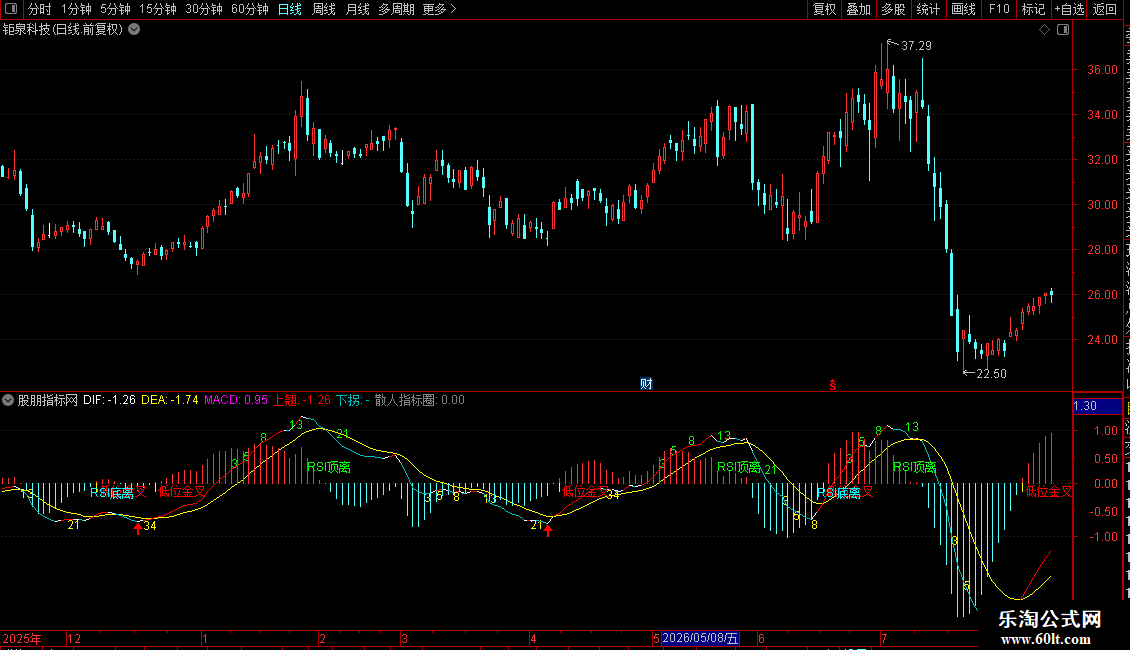Image resolution: width=1130 pixels, height=650 pixels.
Task: Select the 1分钟 period
Action: [76, 9]
